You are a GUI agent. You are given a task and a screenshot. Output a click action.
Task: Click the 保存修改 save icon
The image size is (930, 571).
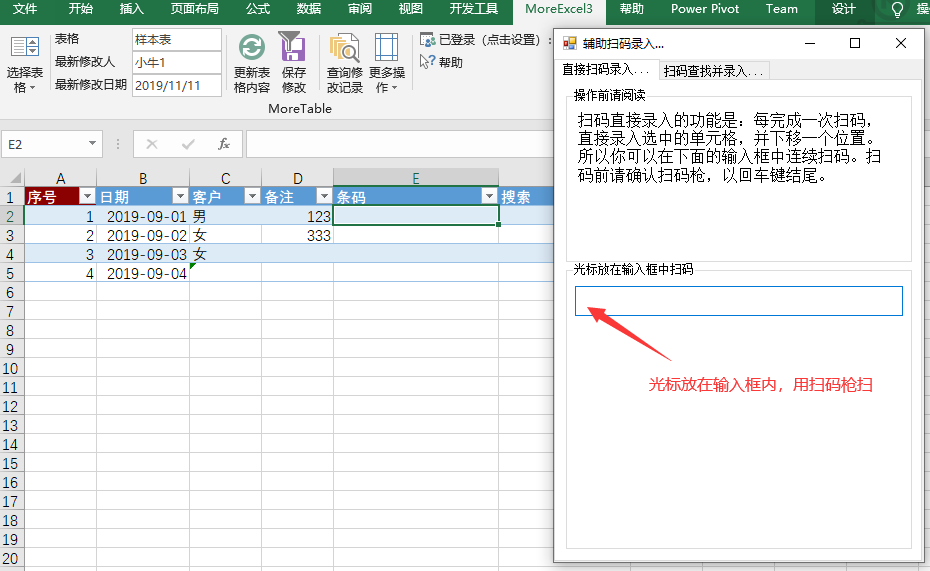point(293,48)
